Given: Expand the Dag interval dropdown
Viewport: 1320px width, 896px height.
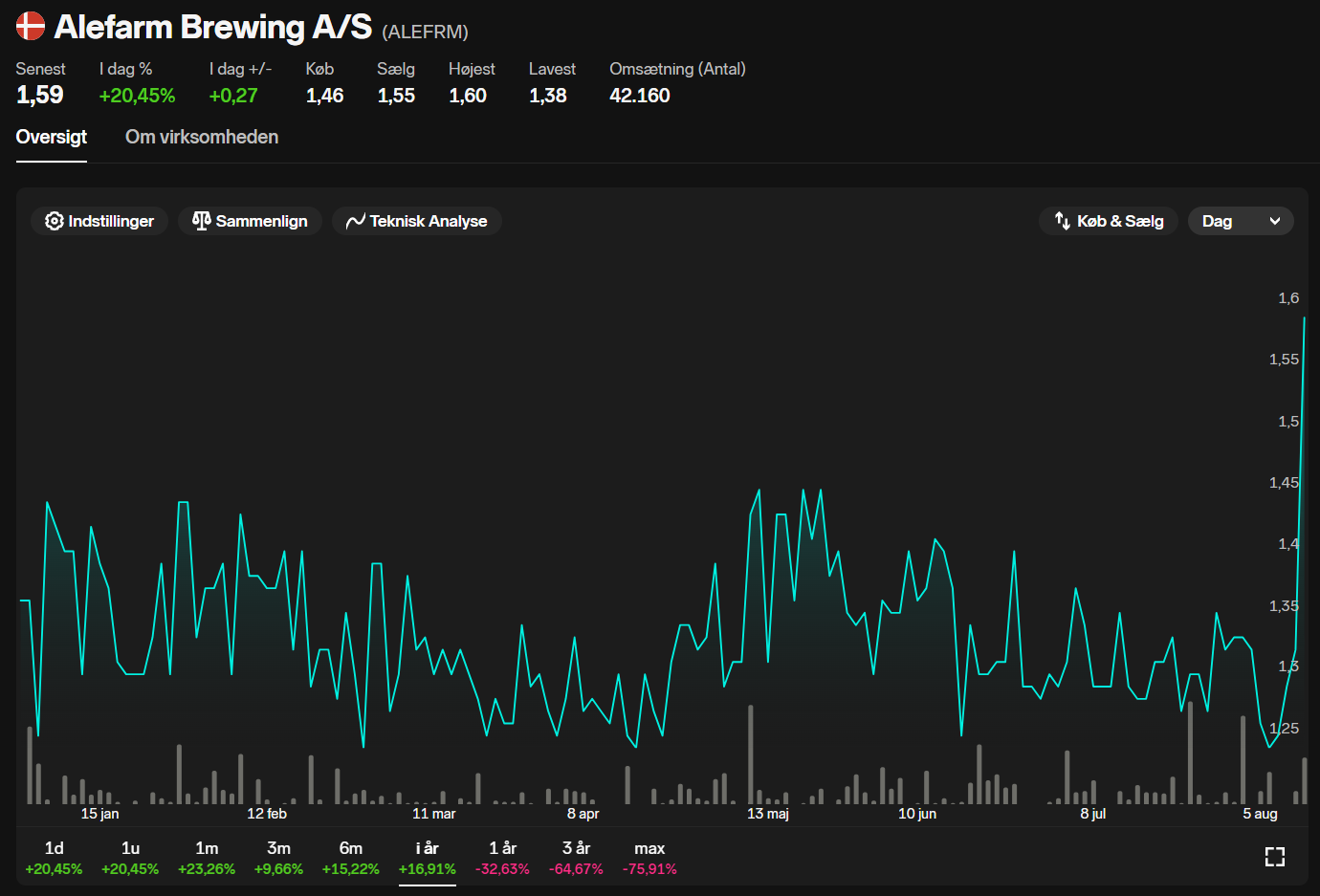Looking at the screenshot, I should point(1241,221).
